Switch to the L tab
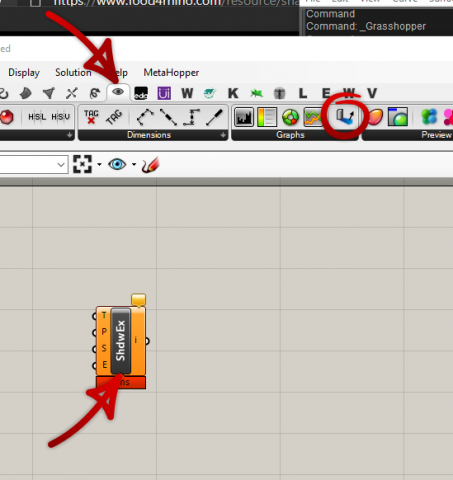 [303, 93]
